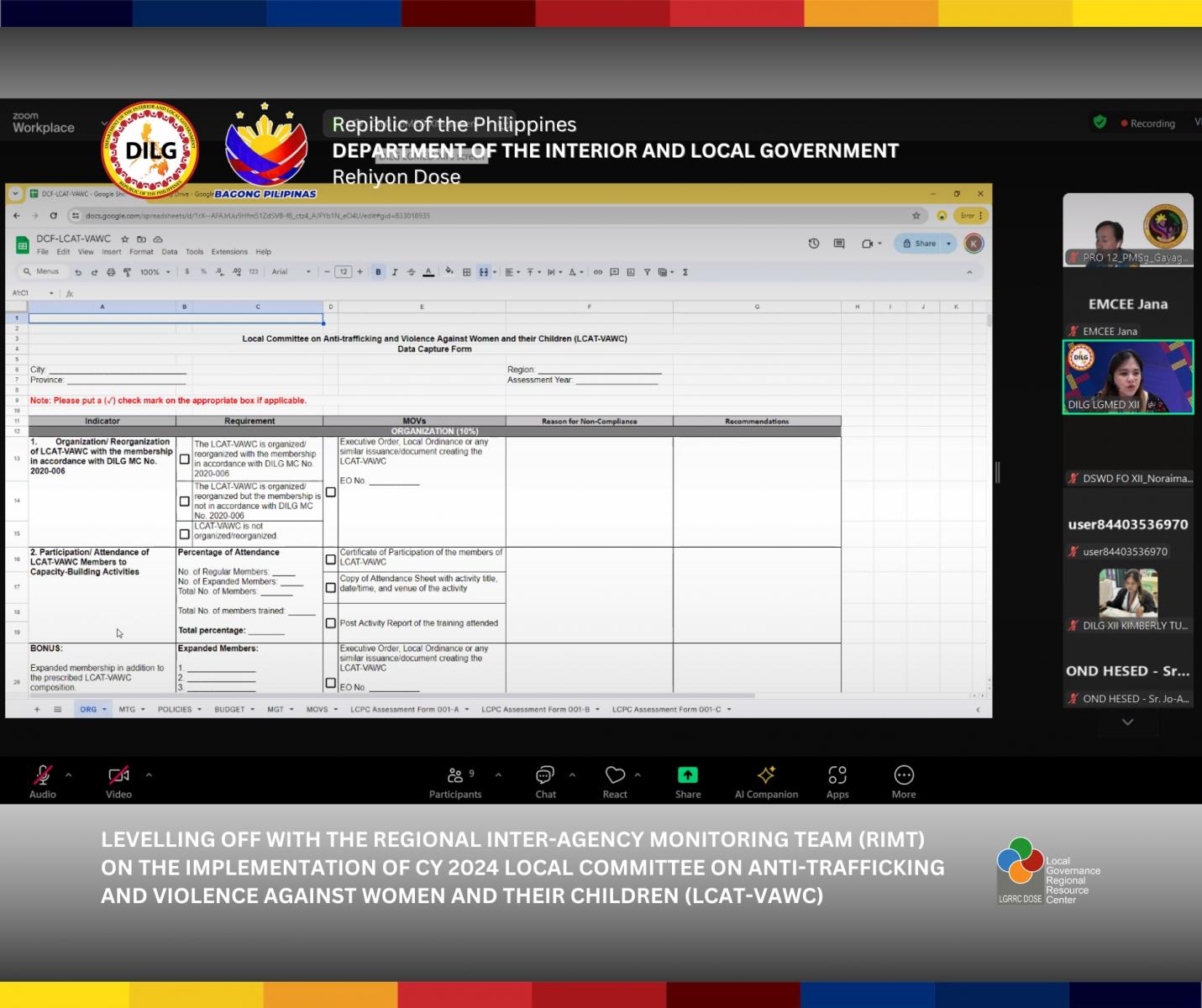Viewport: 1202px width, 1008px height.
Task: Bookmark page with the star in address bar
Action: tap(916, 216)
